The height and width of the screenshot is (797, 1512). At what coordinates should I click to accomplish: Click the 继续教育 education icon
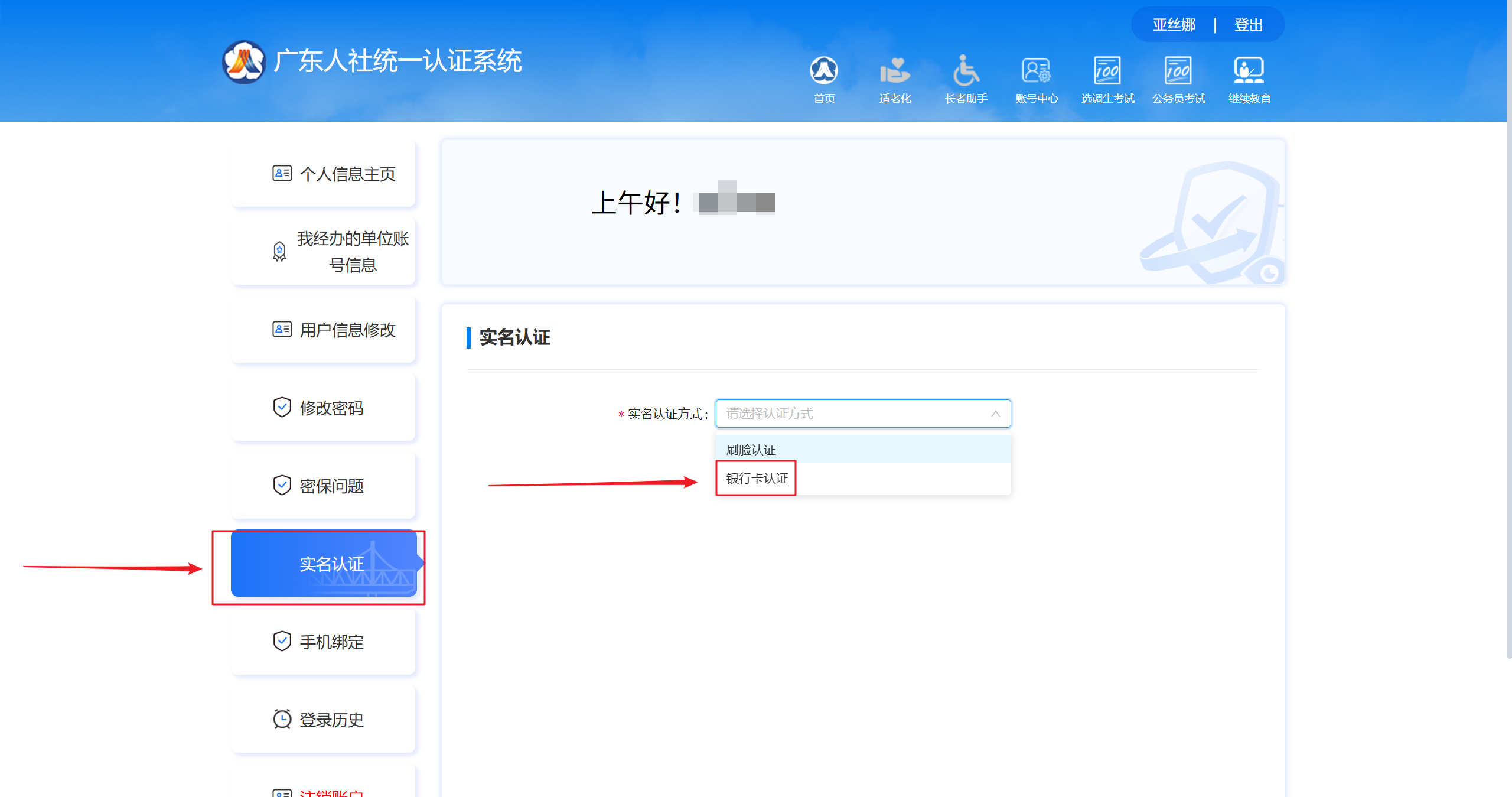1249,71
